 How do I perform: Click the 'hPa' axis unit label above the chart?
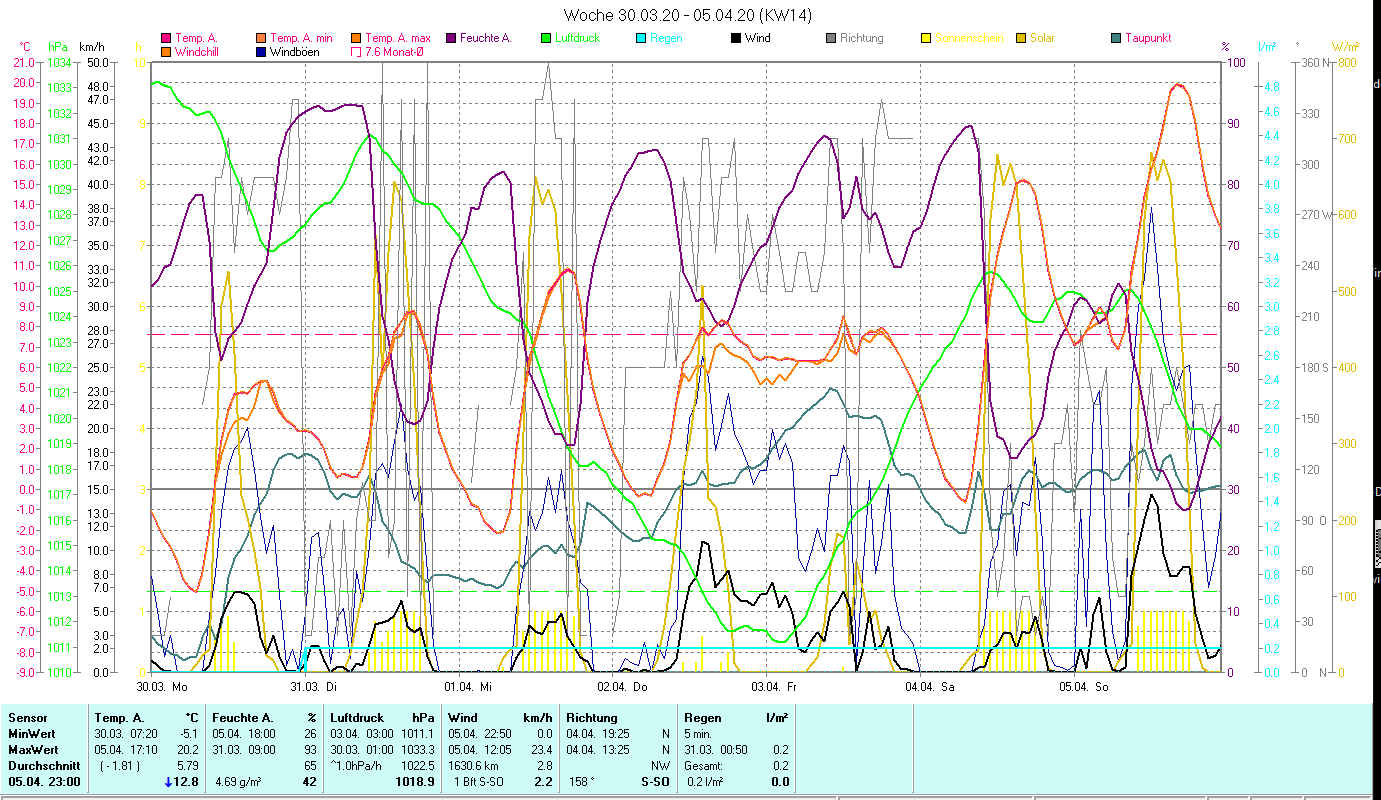pyautogui.click(x=57, y=46)
